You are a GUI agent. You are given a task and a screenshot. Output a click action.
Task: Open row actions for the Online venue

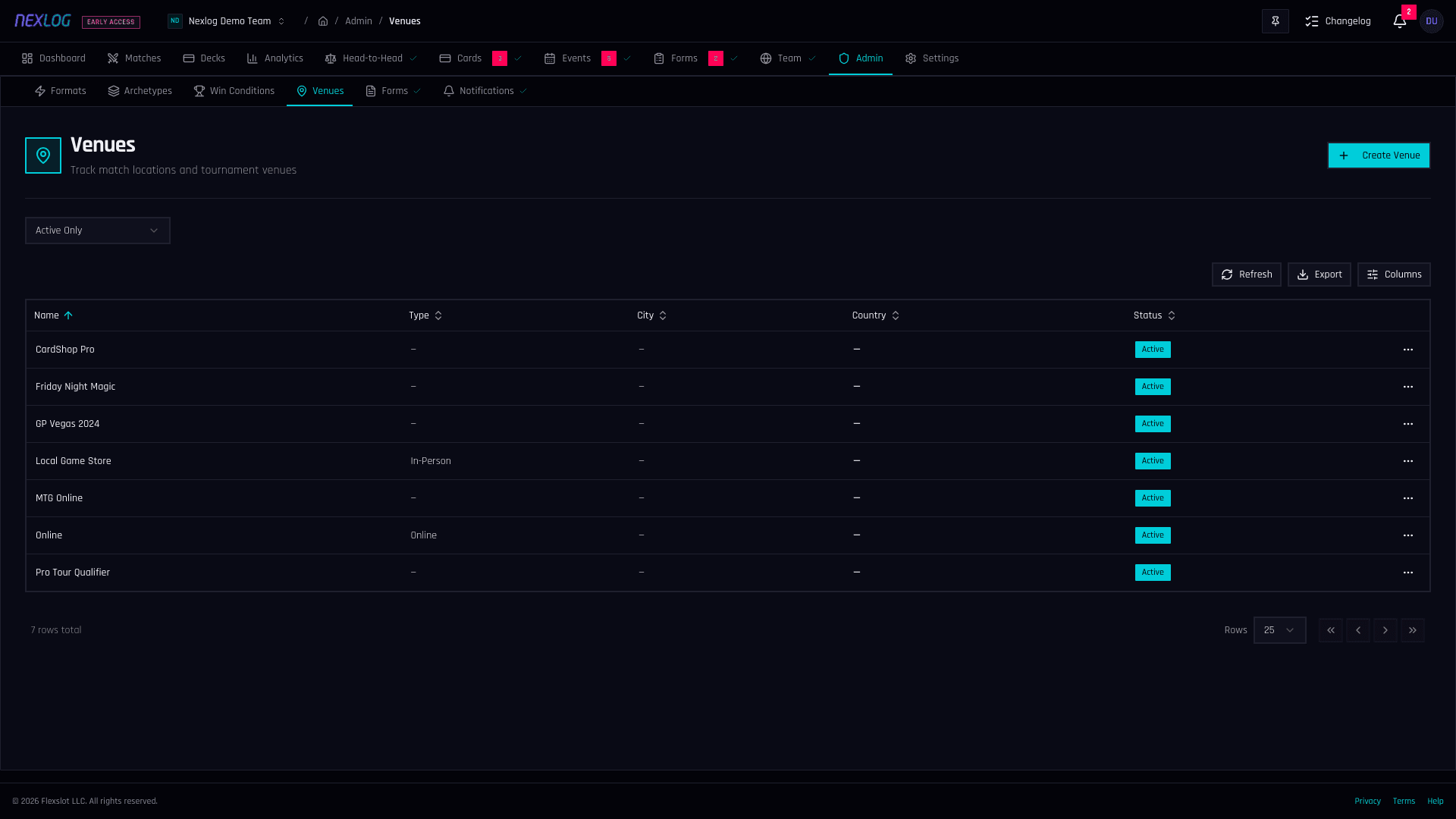(x=1407, y=535)
